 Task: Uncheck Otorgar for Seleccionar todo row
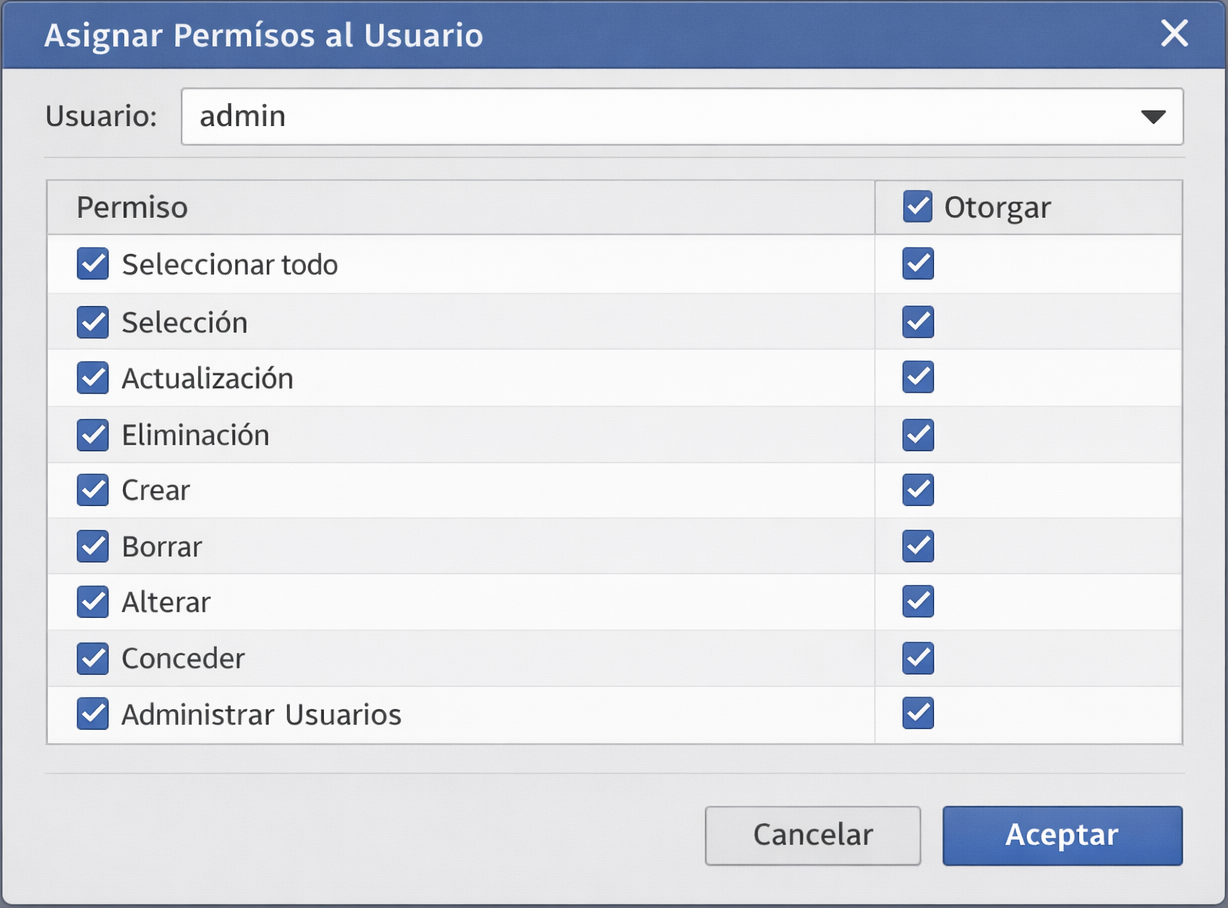click(x=917, y=264)
